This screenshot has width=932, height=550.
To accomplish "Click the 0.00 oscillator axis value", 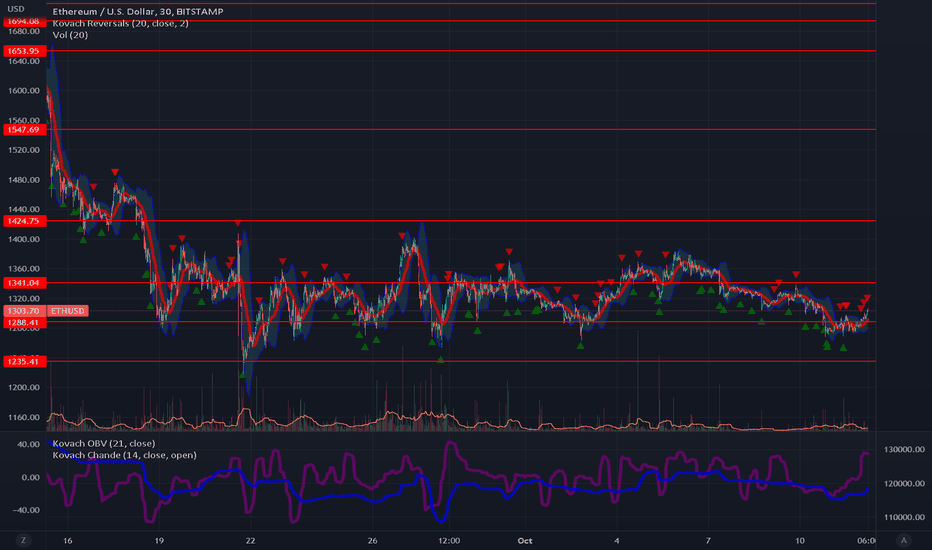I will [x=31, y=477].
